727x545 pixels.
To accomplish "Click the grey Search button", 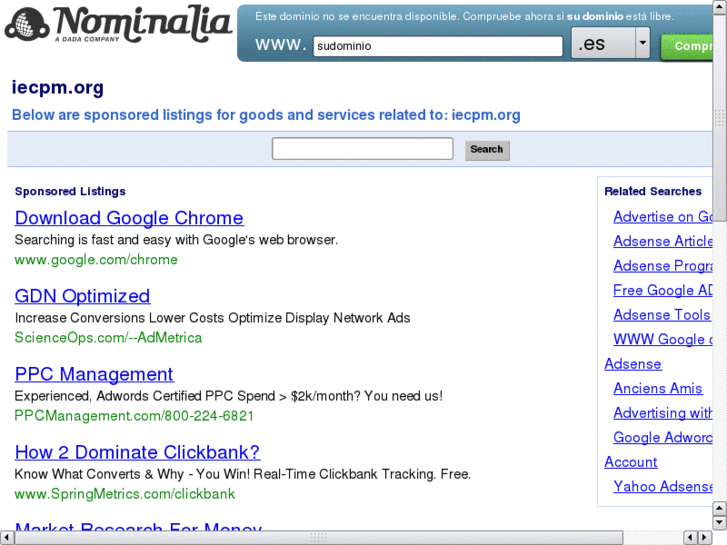I will tap(487, 150).
